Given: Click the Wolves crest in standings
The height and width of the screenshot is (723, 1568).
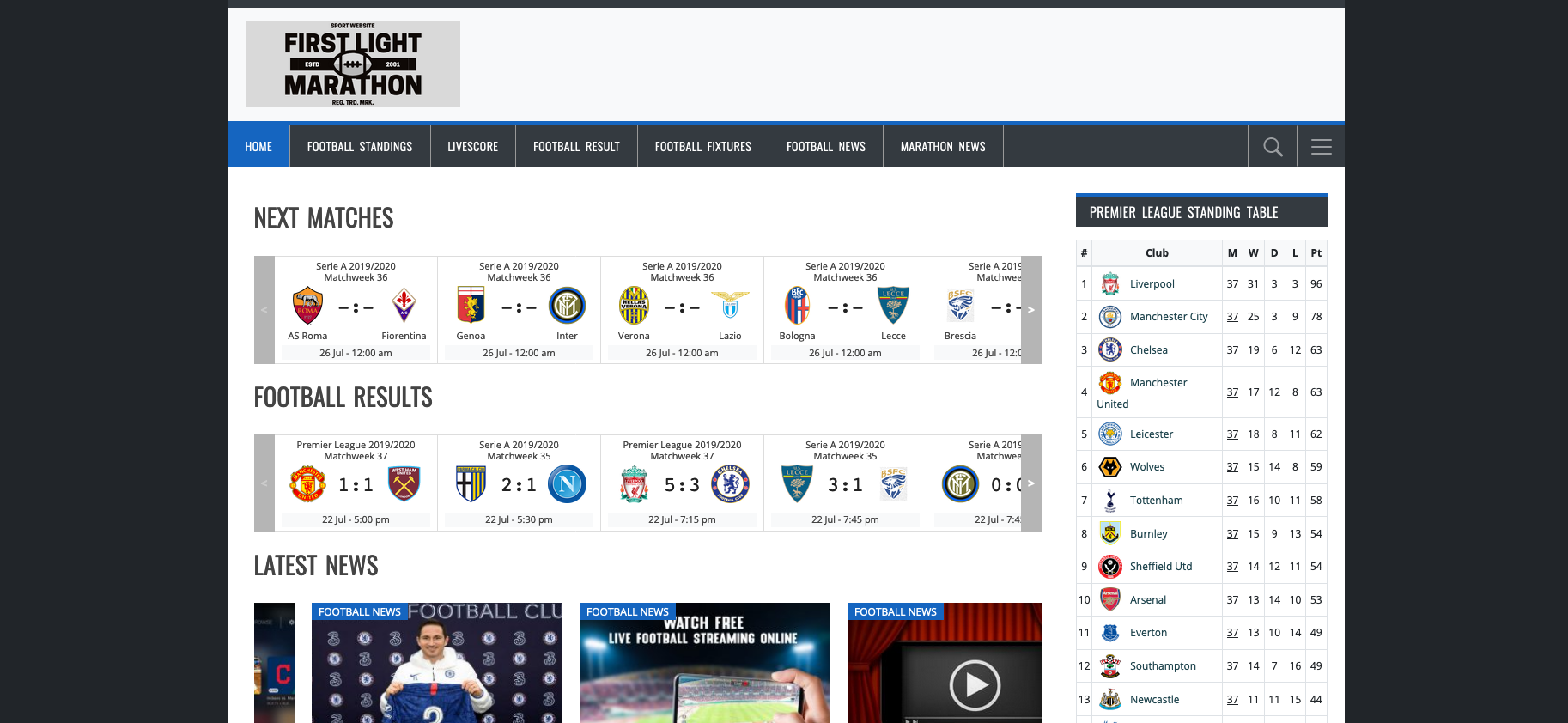Looking at the screenshot, I should [1110, 467].
